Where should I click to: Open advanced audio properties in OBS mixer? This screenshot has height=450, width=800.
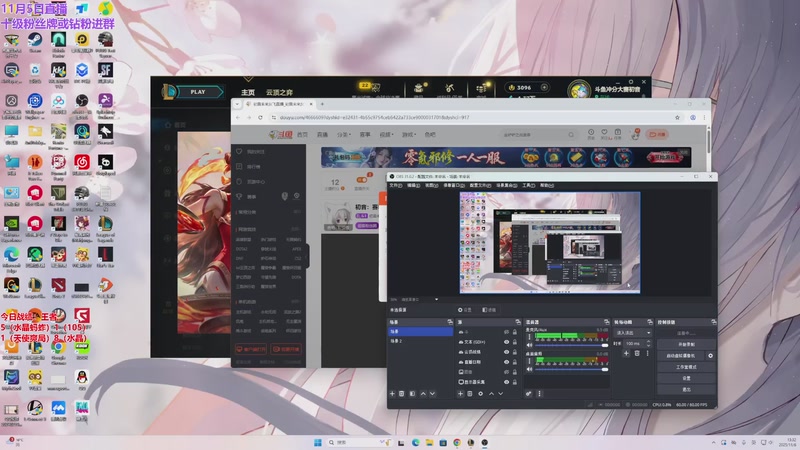(529, 393)
